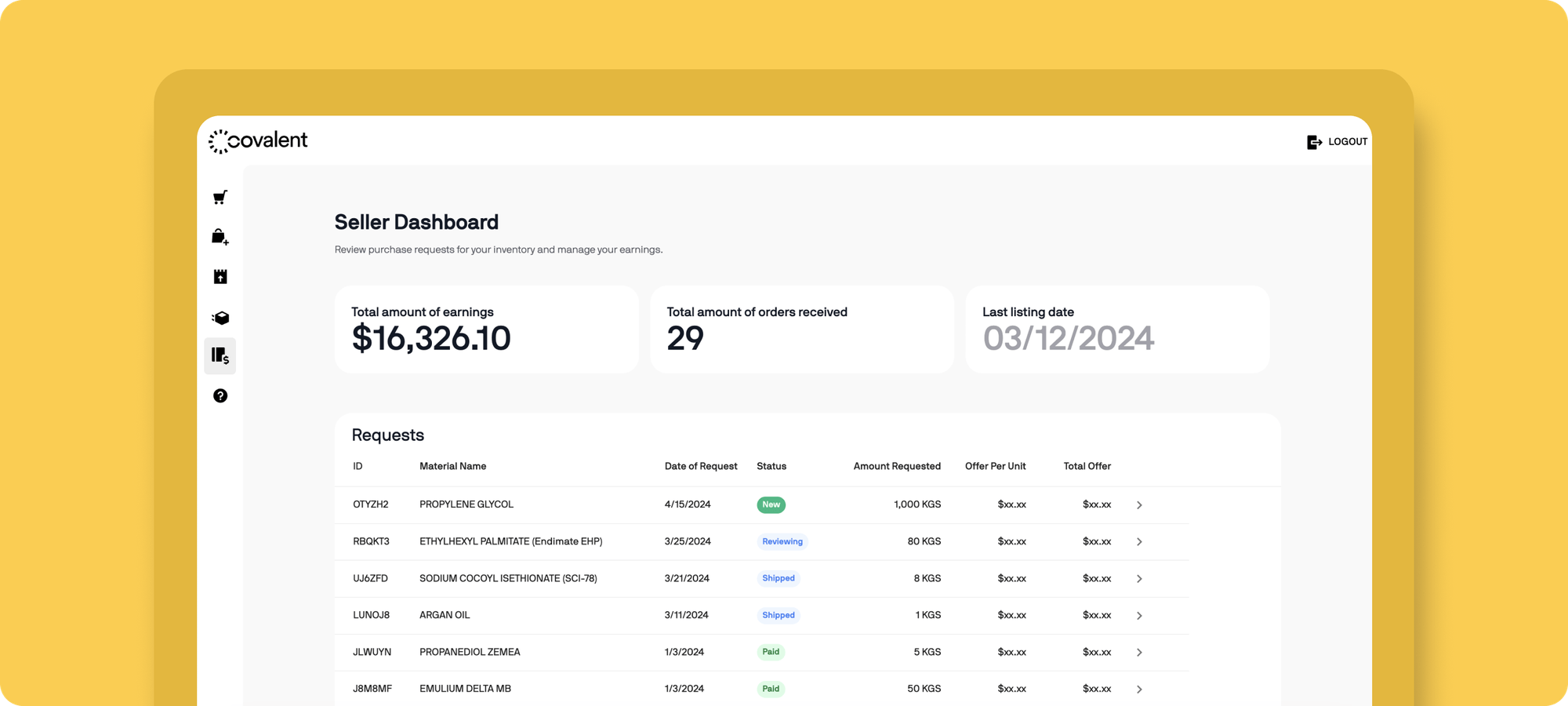Viewport: 1568px width, 706px height.
Task: Click the Paid badge for PROPANEDIOL ZEMEA
Action: tap(771, 653)
